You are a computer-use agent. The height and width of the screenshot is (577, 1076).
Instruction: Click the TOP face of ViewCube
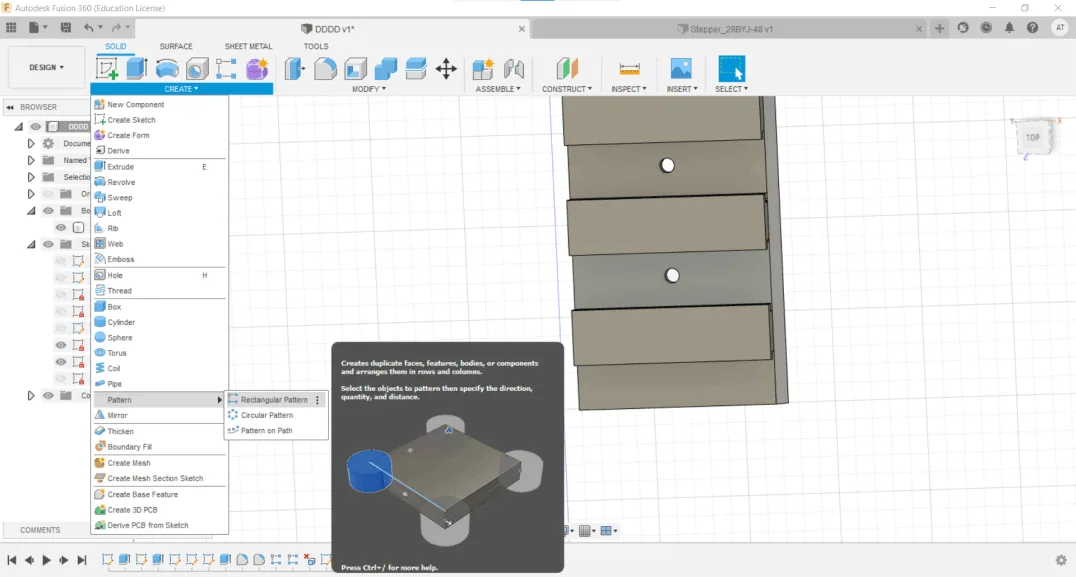(1033, 137)
